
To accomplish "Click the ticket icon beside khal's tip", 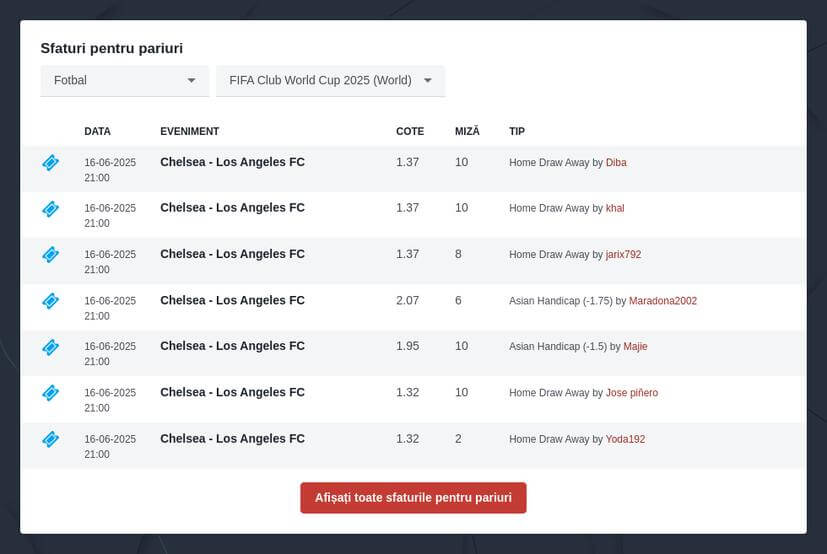I will (x=51, y=209).
